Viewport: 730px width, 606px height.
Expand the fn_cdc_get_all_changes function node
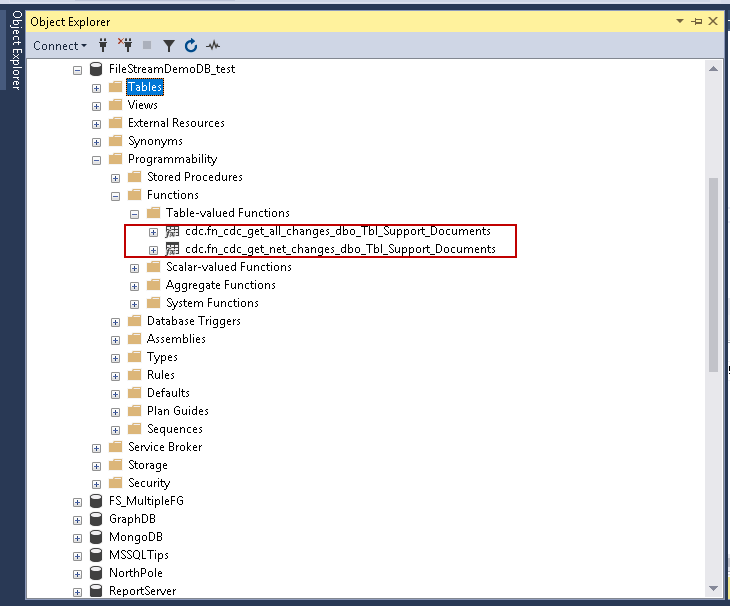point(153,232)
